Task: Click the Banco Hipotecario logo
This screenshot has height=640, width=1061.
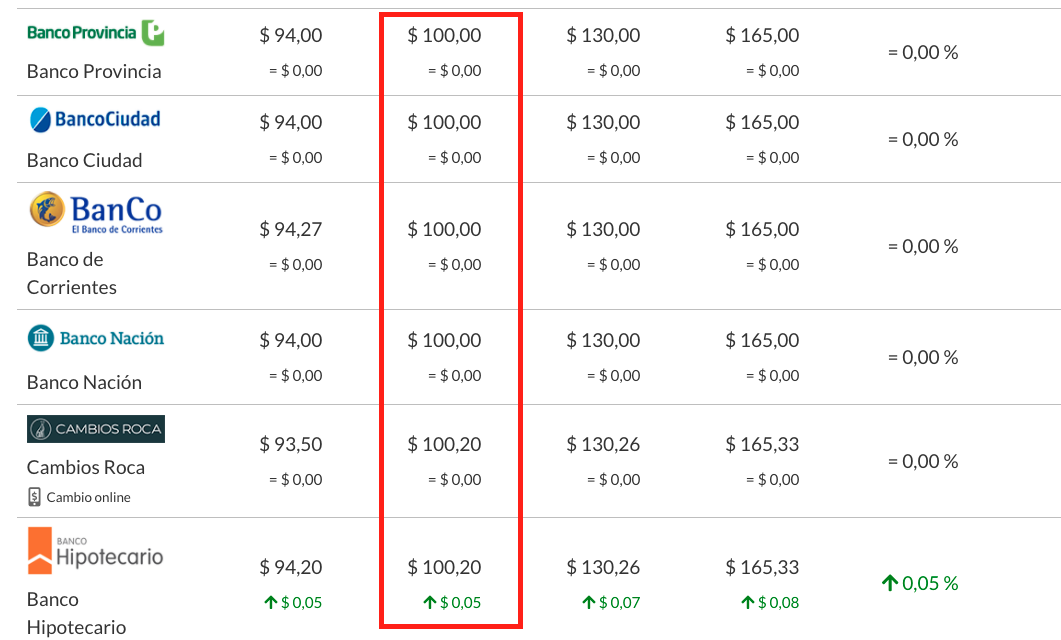Action: [x=95, y=551]
